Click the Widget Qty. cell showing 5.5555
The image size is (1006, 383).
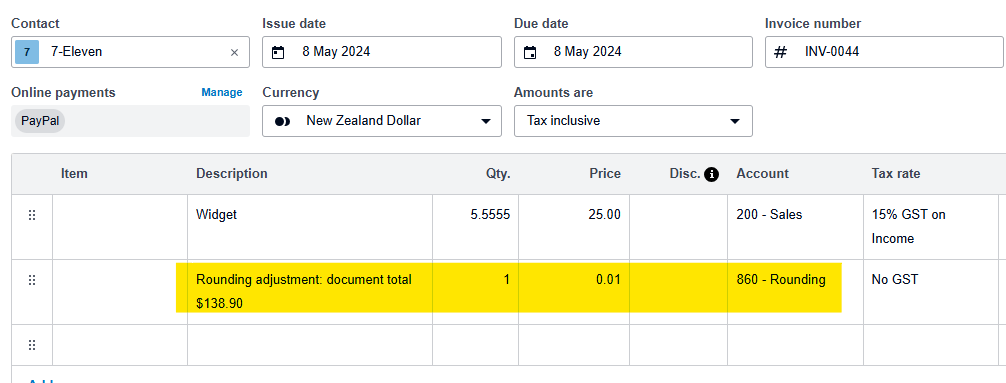[475, 227]
